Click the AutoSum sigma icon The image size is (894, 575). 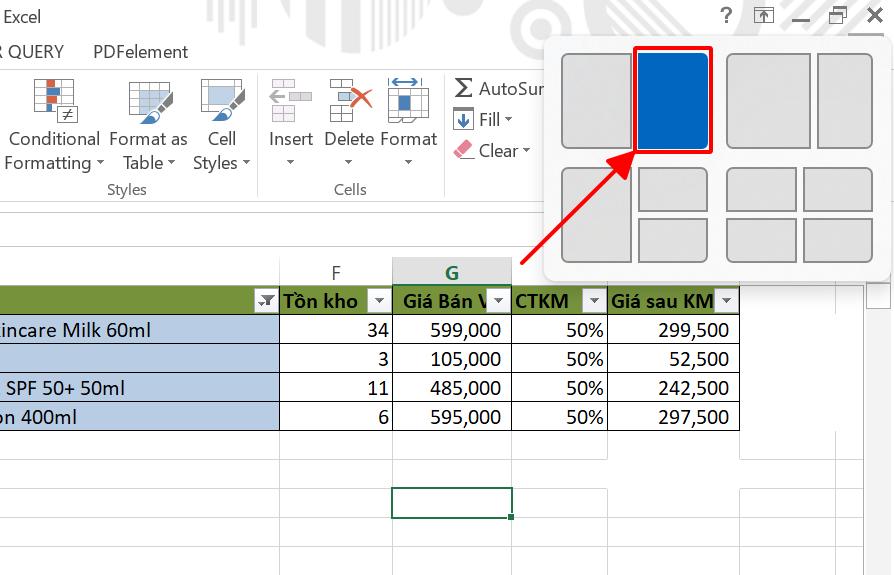click(463, 88)
